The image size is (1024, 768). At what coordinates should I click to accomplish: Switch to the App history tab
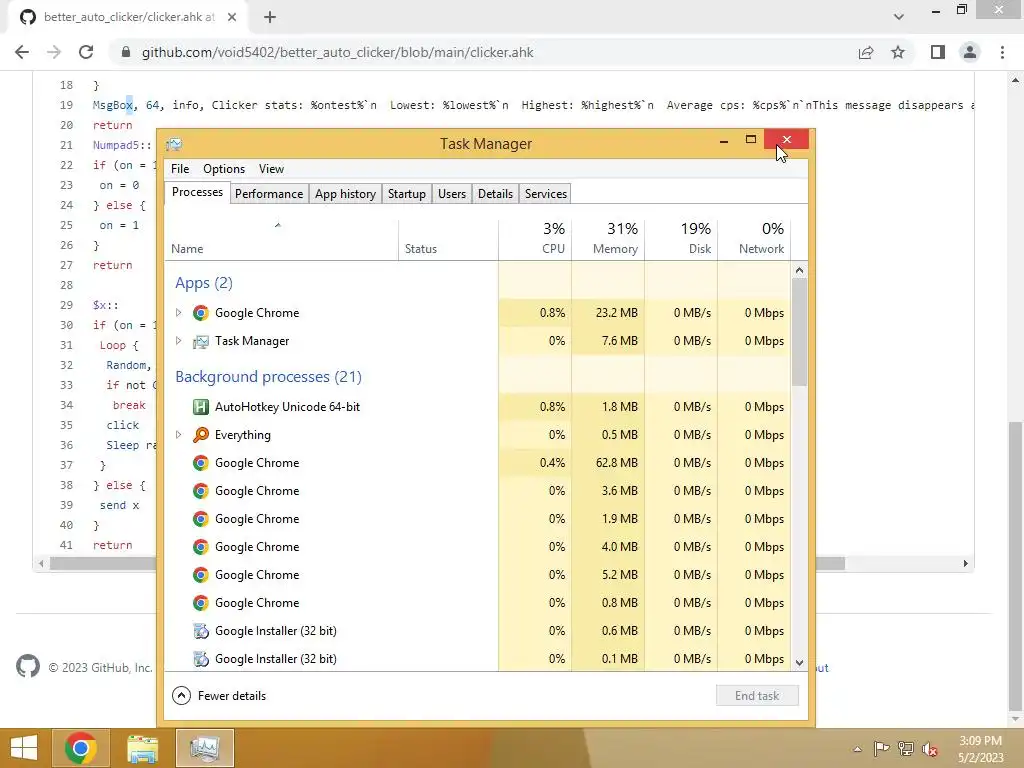pos(345,194)
